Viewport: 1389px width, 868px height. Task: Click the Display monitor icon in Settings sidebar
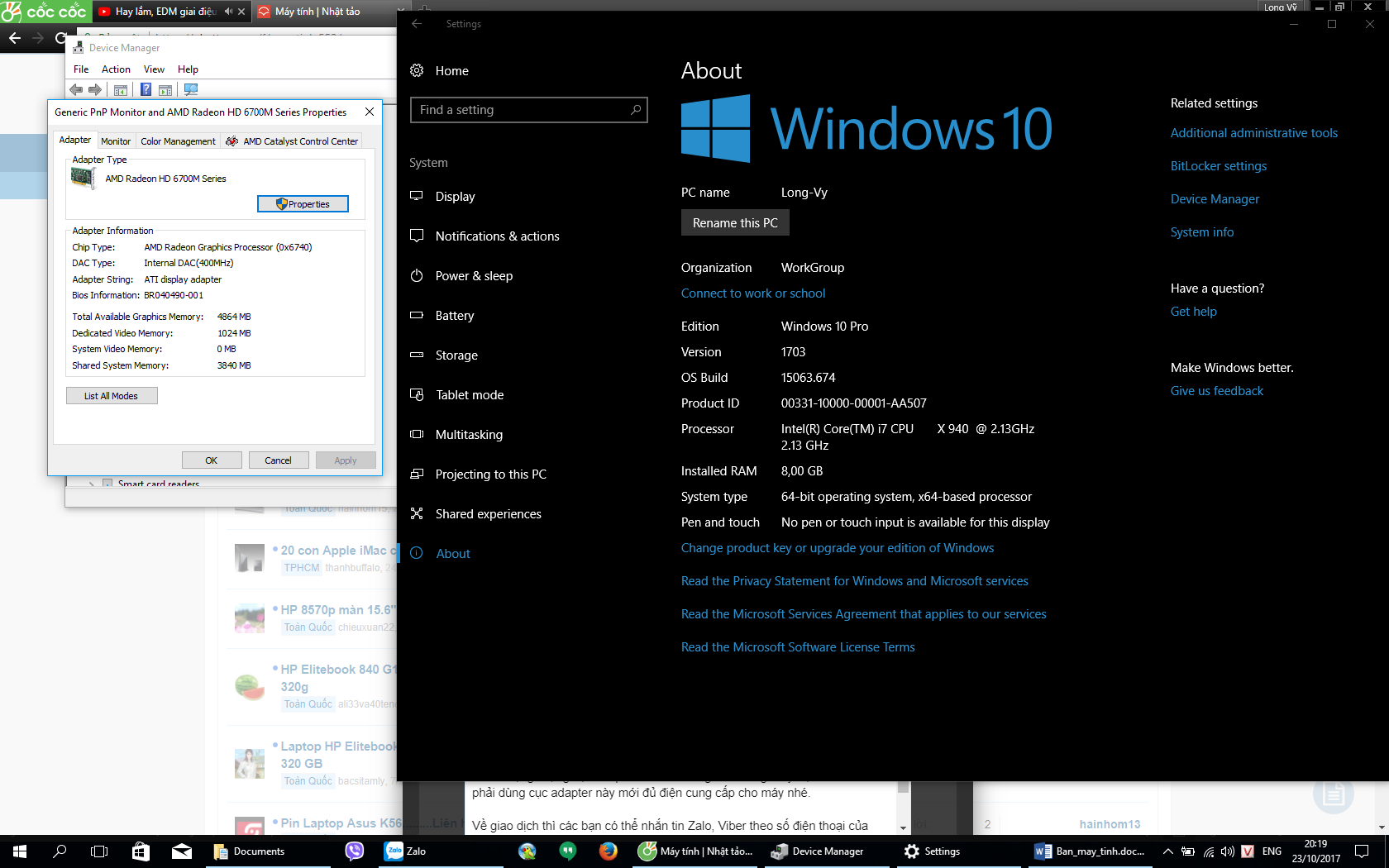[417, 197]
